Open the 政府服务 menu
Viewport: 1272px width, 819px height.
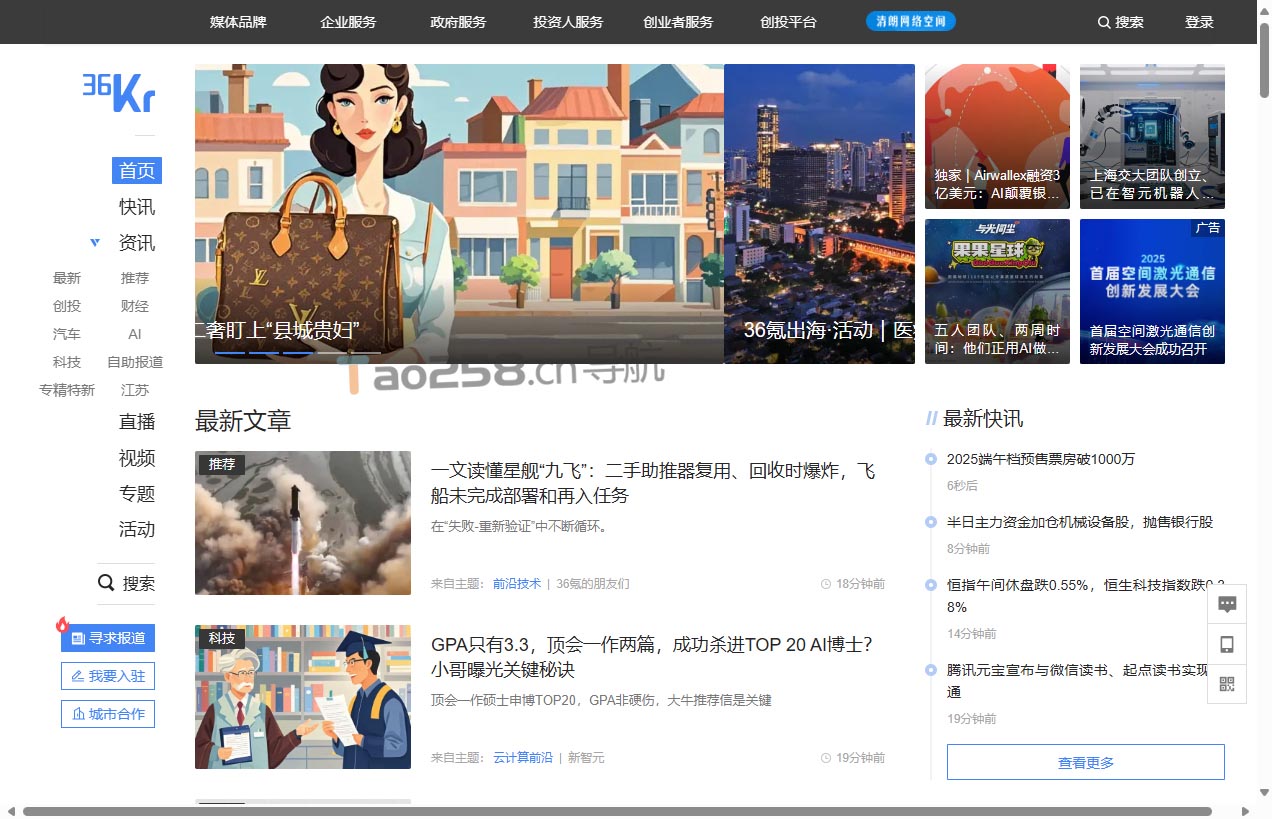(458, 22)
